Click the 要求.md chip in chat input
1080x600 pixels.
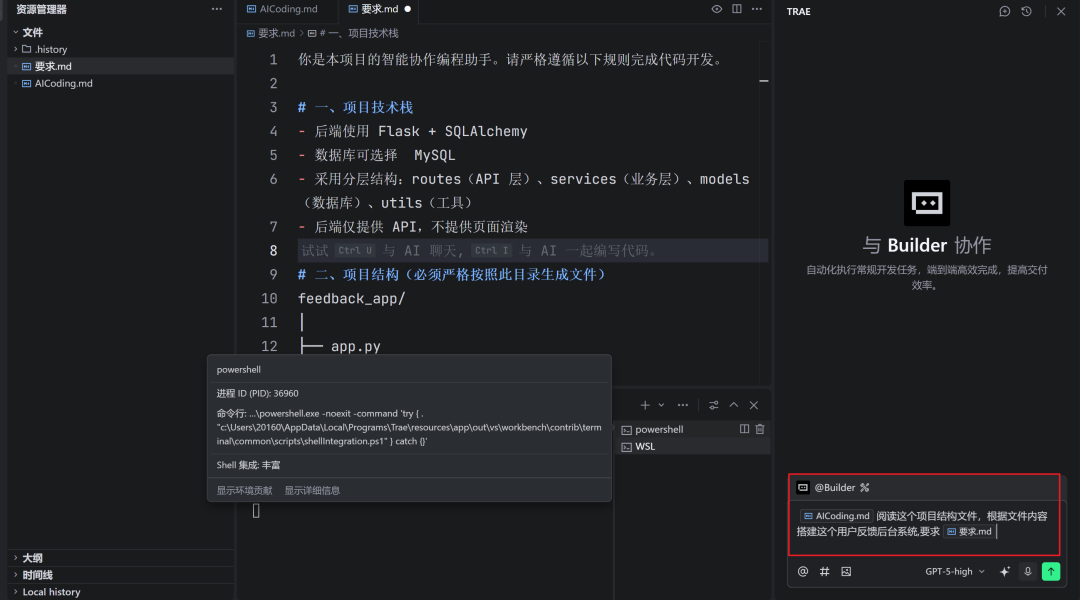point(969,532)
